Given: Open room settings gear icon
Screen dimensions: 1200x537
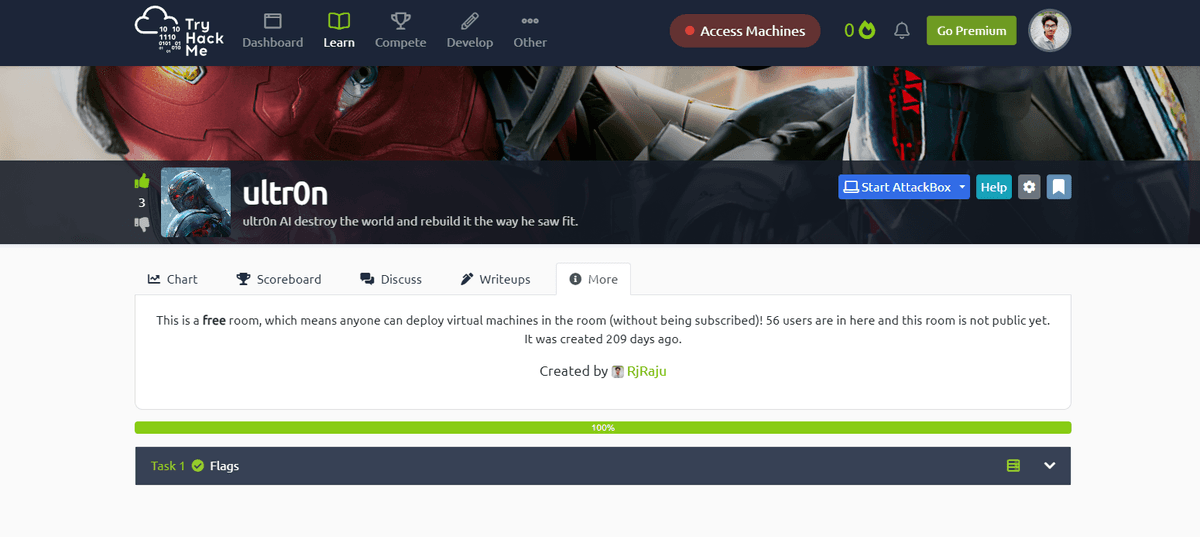Looking at the screenshot, I should [x=1029, y=187].
